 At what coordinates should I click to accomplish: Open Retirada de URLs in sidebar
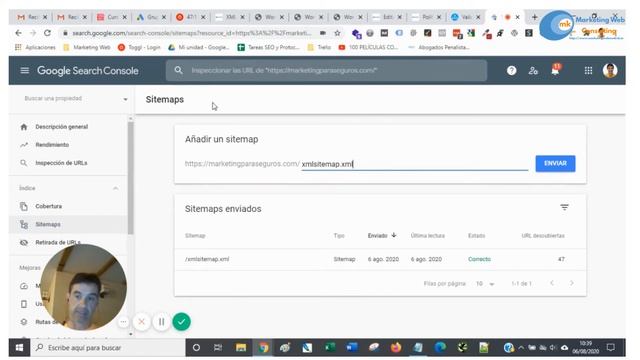58,242
